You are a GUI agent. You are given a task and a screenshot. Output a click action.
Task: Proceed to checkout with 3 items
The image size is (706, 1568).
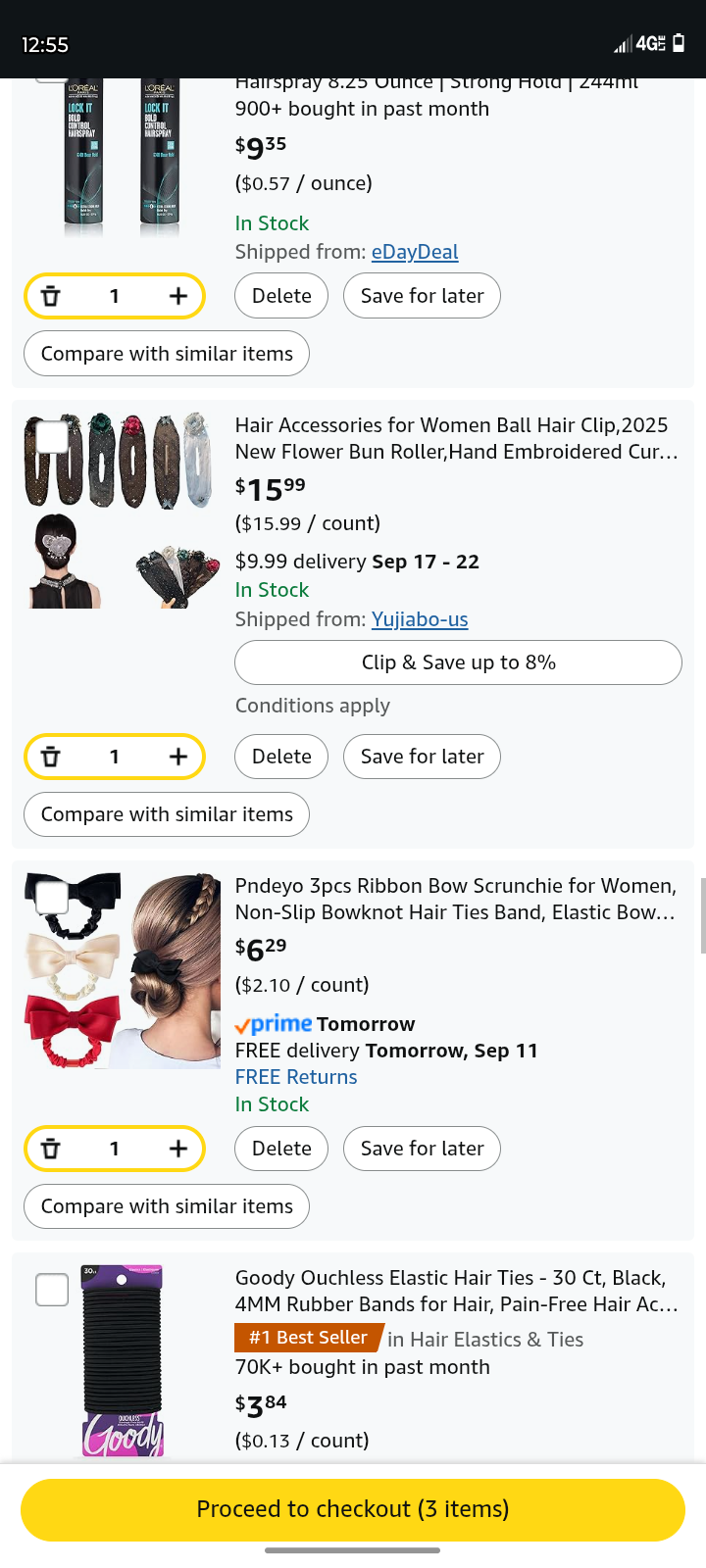[353, 1509]
